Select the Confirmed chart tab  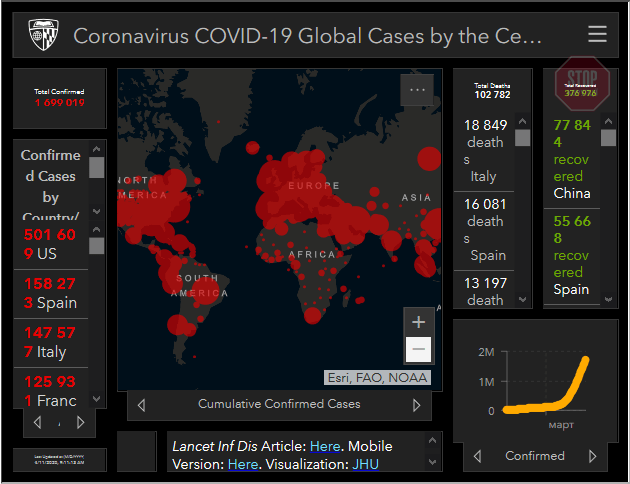coord(535,456)
